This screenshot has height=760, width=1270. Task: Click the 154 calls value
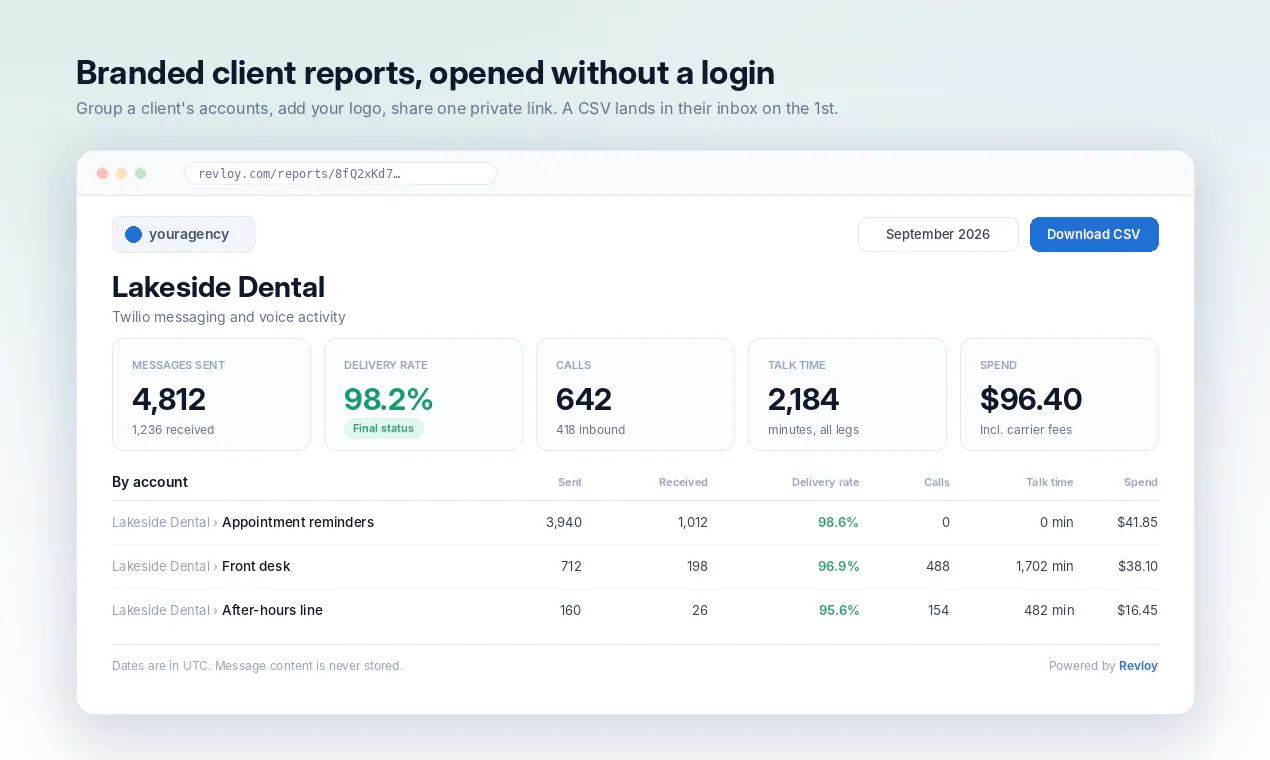[x=939, y=610]
